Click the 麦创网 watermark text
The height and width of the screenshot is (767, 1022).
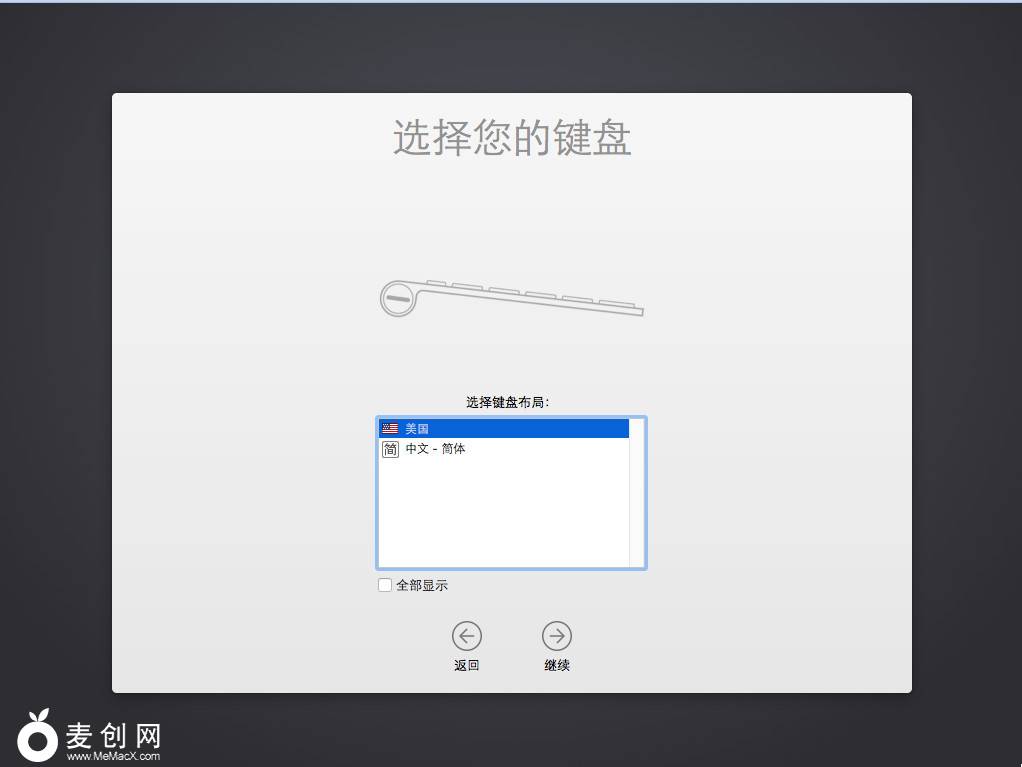point(113,735)
